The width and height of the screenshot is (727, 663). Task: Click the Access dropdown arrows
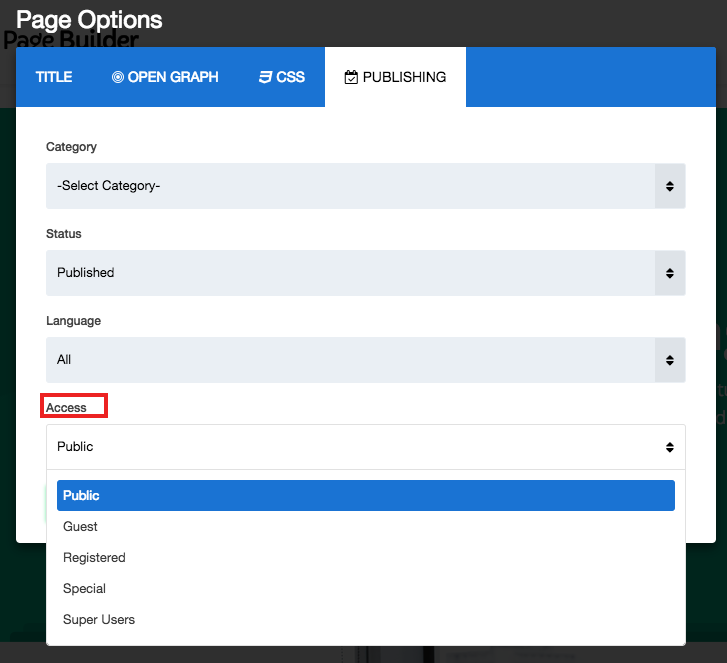(x=670, y=447)
